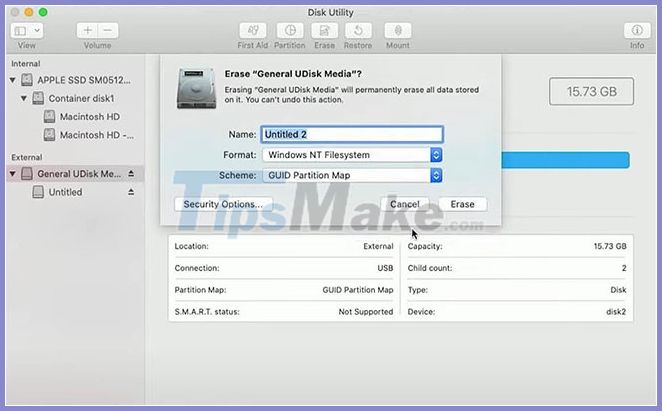Image resolution: width=662 pixels, height=411 pixels.
Task: Cancel the erase dialog
Action: 405,204
